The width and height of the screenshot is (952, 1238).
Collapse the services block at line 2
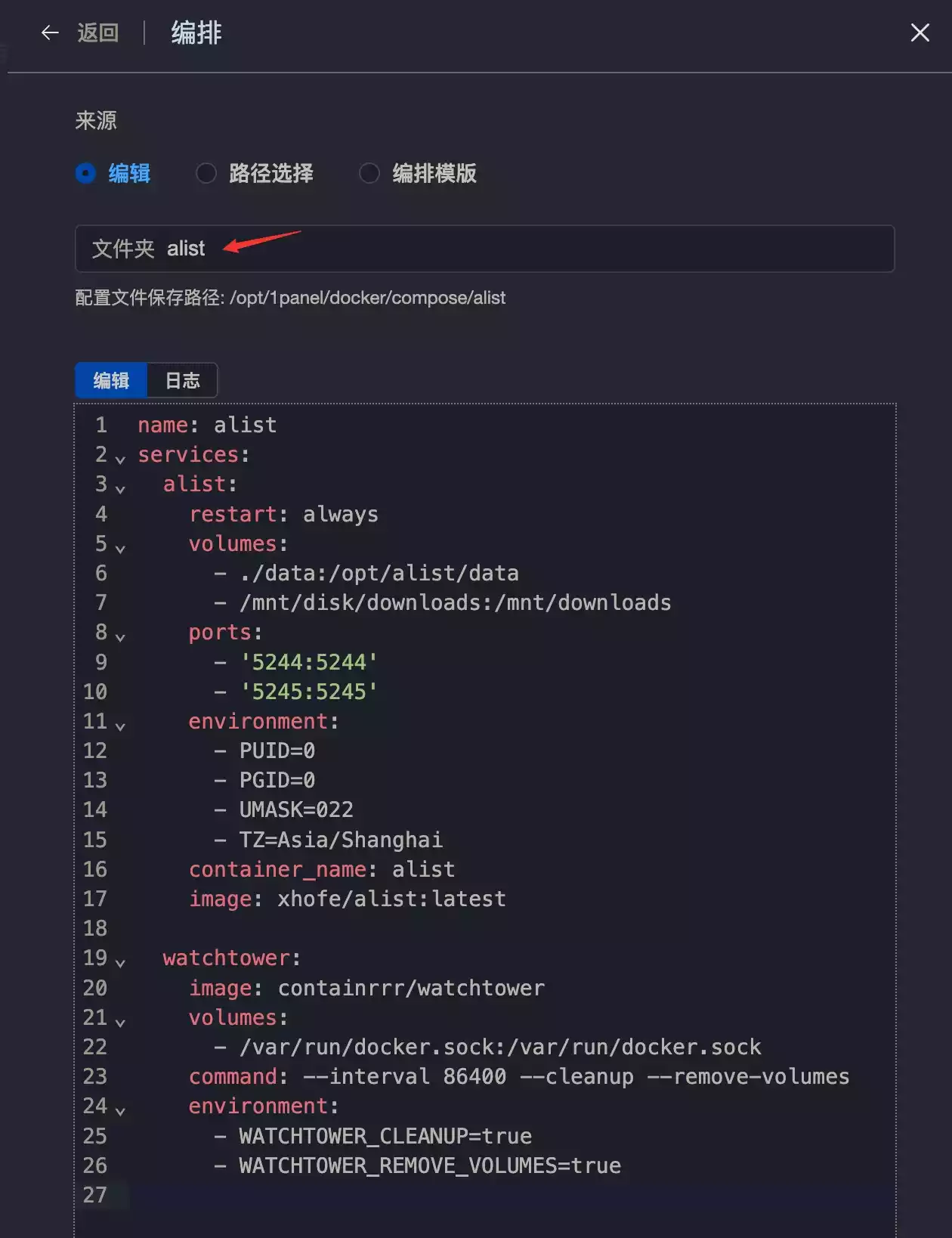click(x=120, y=458)
